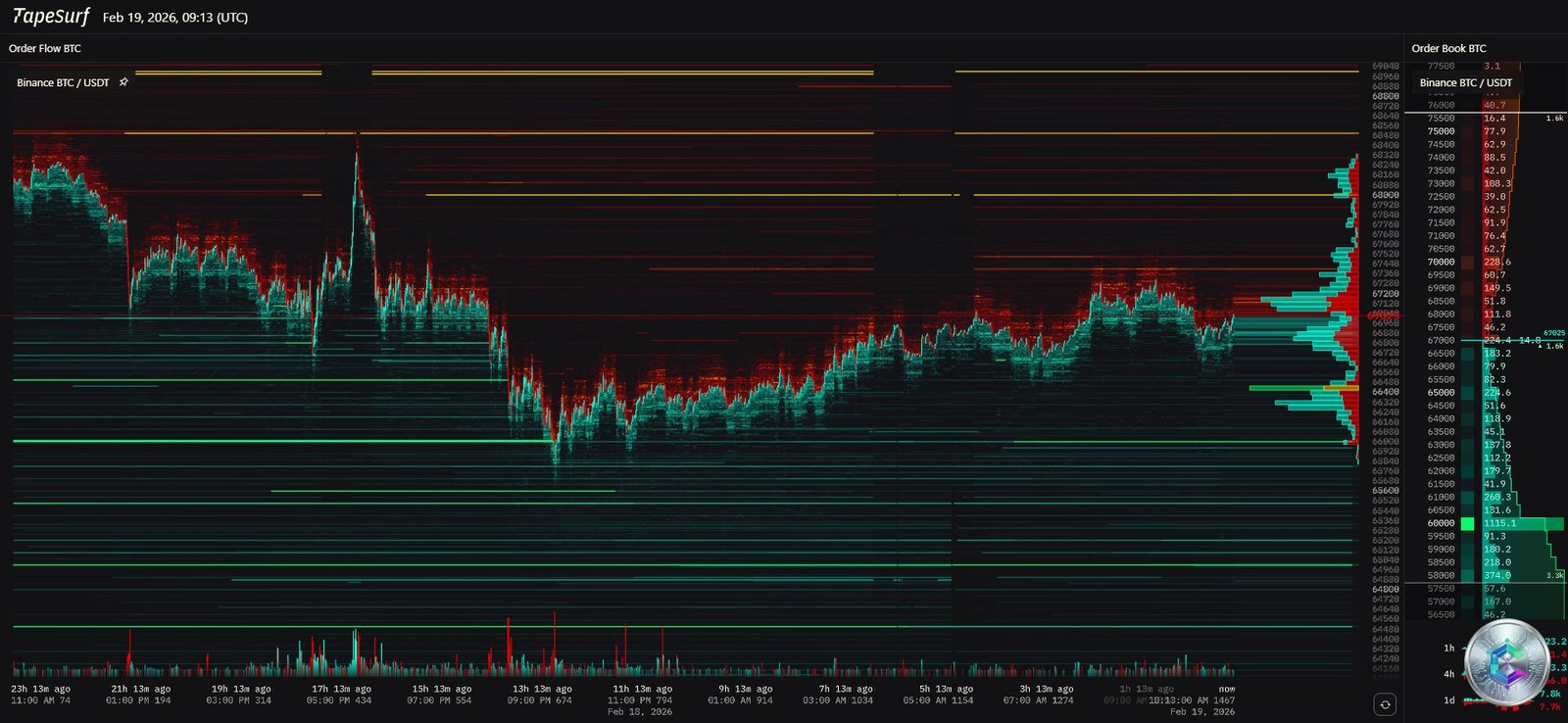
Task: Click the 60000 price level in order book
Action: click(x=1441, y=523)
